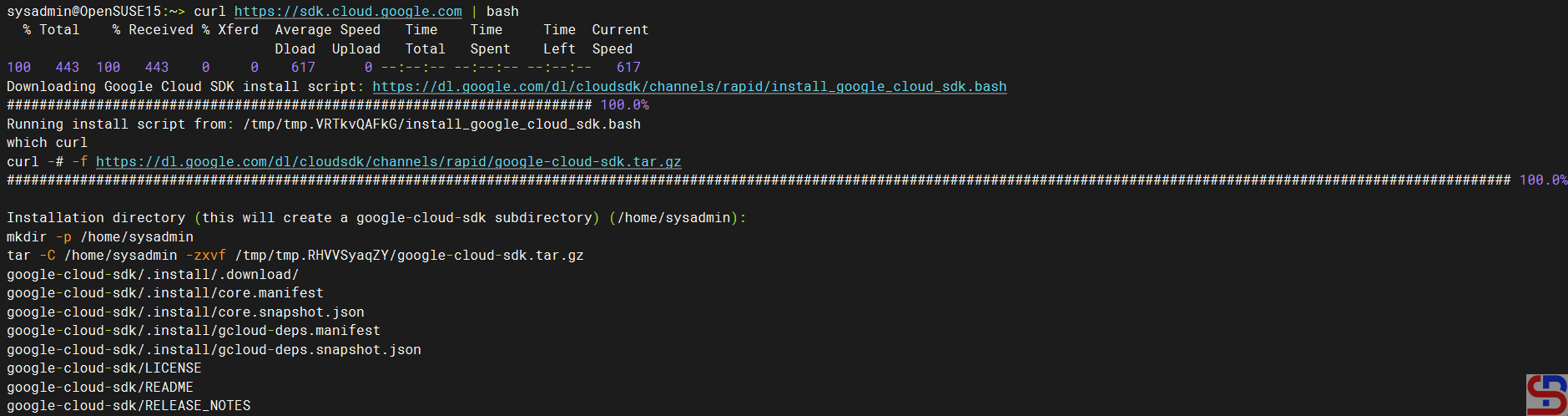Open the install_google_cloud_sdk.bash download URL
The width and height of the screenshot is (1568, 416).
(x=688, y=87)
